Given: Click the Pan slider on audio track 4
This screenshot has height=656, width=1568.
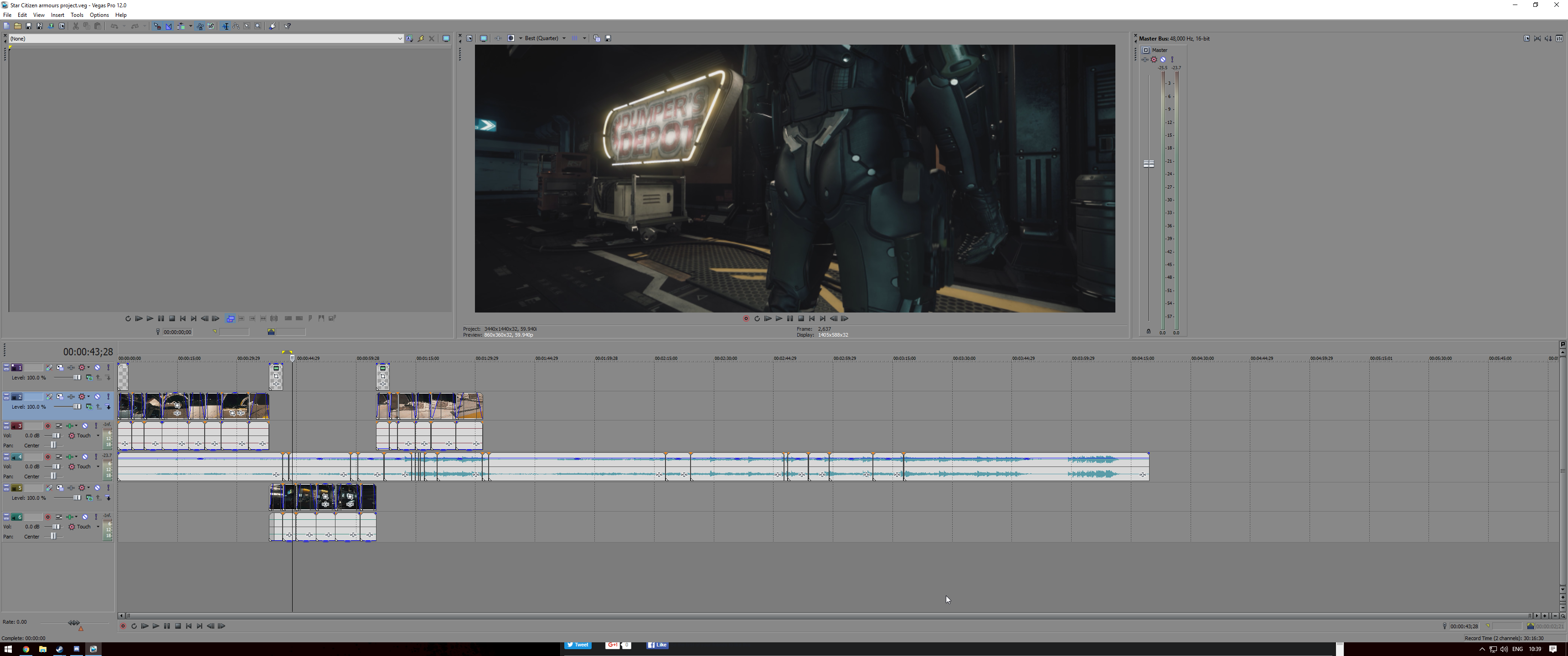Looking at the screenshot, I should pyautogui.click(x=53, y=476).
